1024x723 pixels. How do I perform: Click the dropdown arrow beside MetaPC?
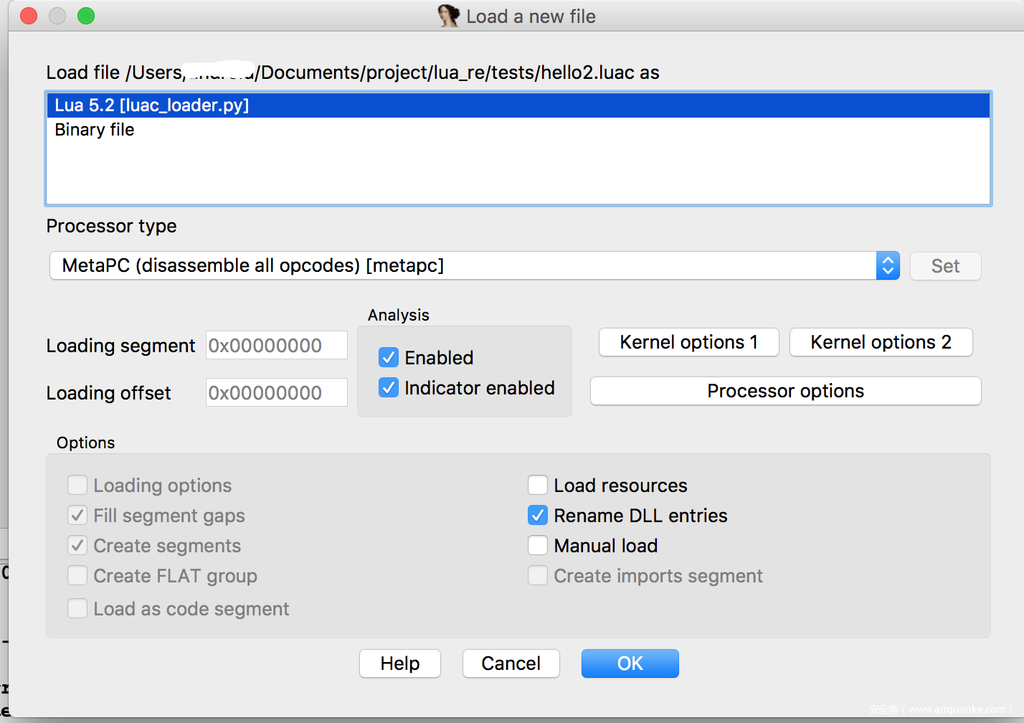pyautogui.click(x=887, y=266)
